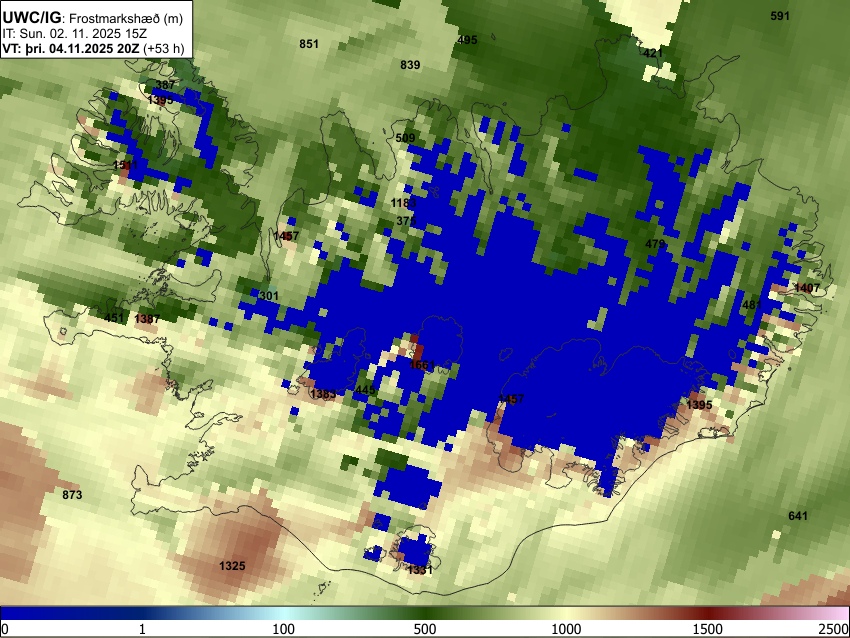Pick the '1387' map label

[x=147, y=319]
